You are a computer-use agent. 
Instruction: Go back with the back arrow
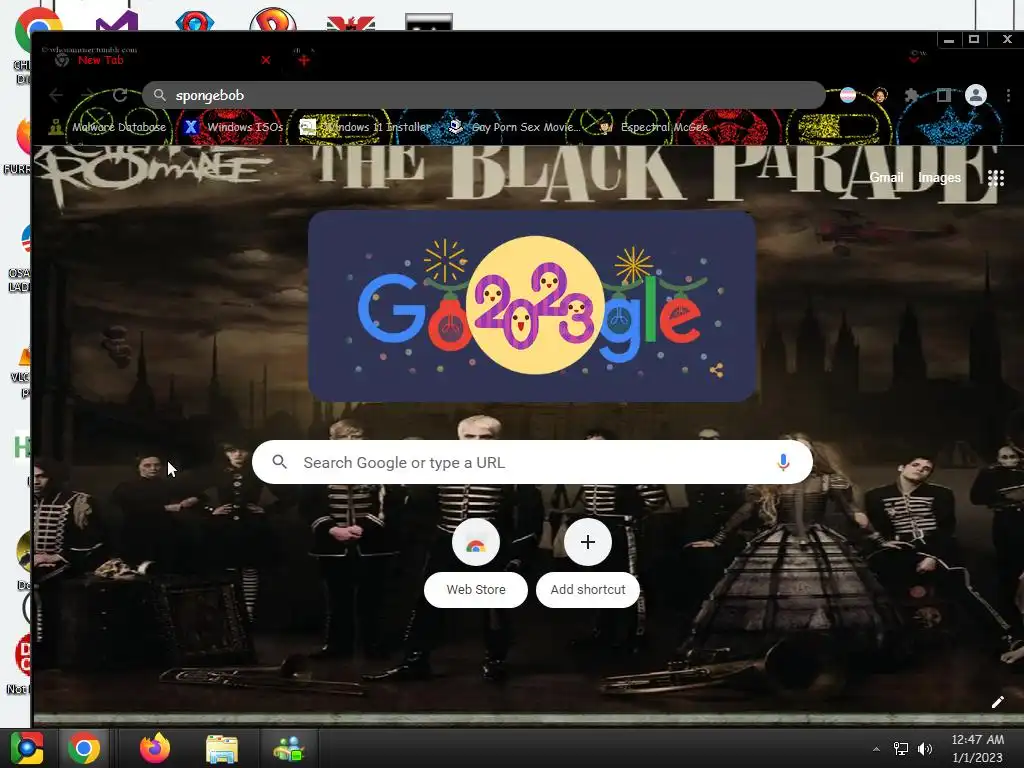pyautogui.click(x=56, y=95)
